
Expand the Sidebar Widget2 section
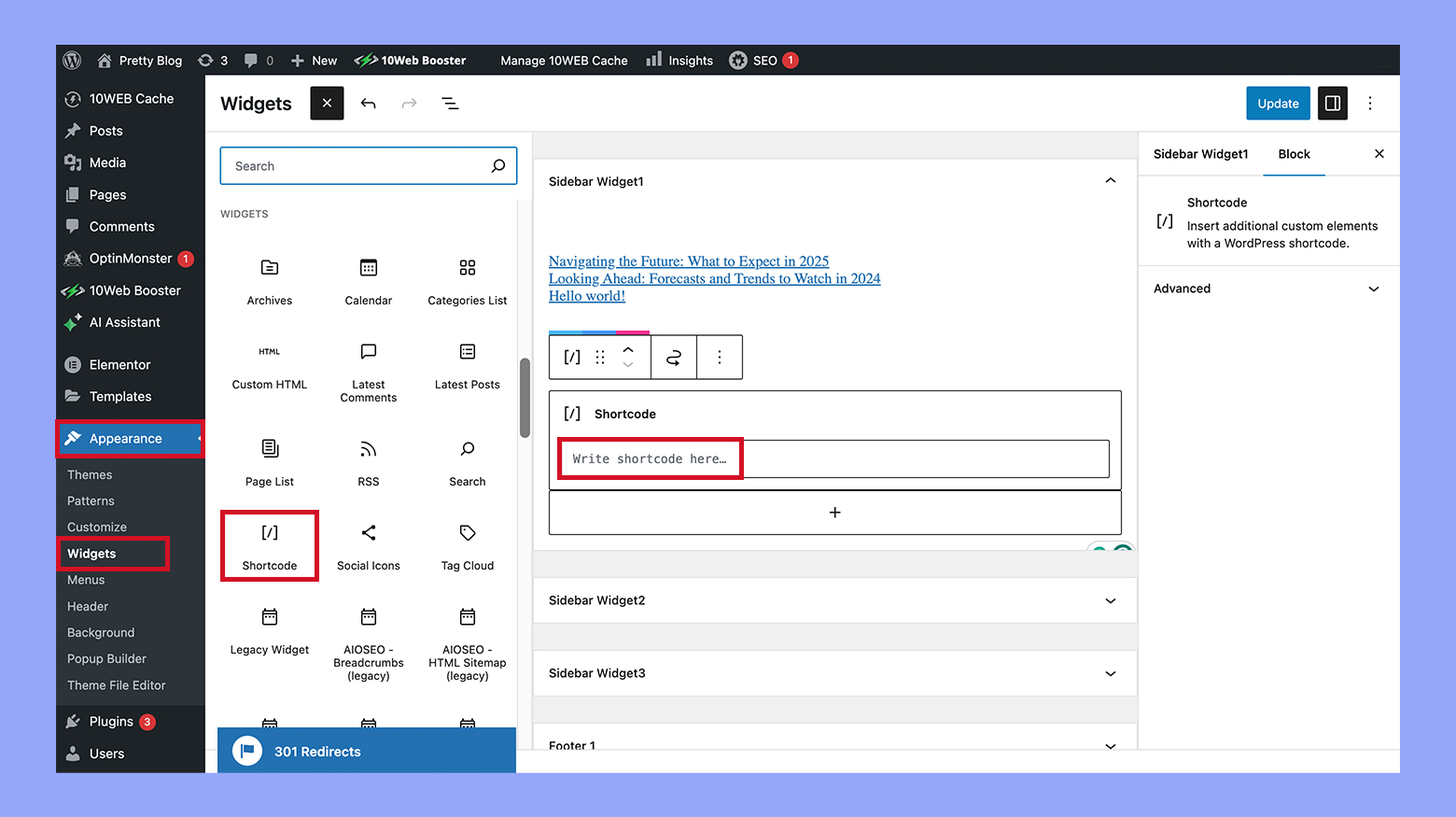pos(1110,600)
